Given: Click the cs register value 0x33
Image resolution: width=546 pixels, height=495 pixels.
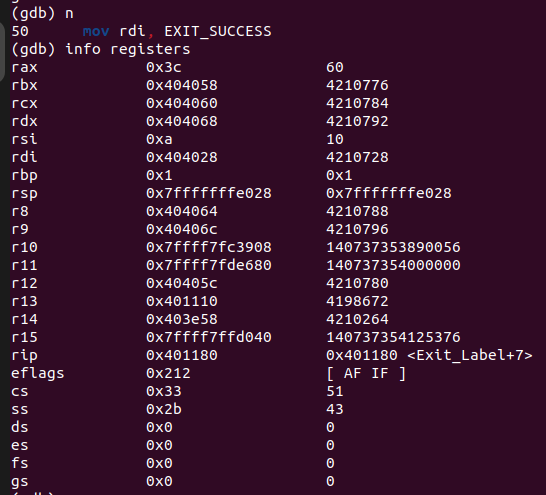Looking at the screenshot, I should tap(164, 391).
